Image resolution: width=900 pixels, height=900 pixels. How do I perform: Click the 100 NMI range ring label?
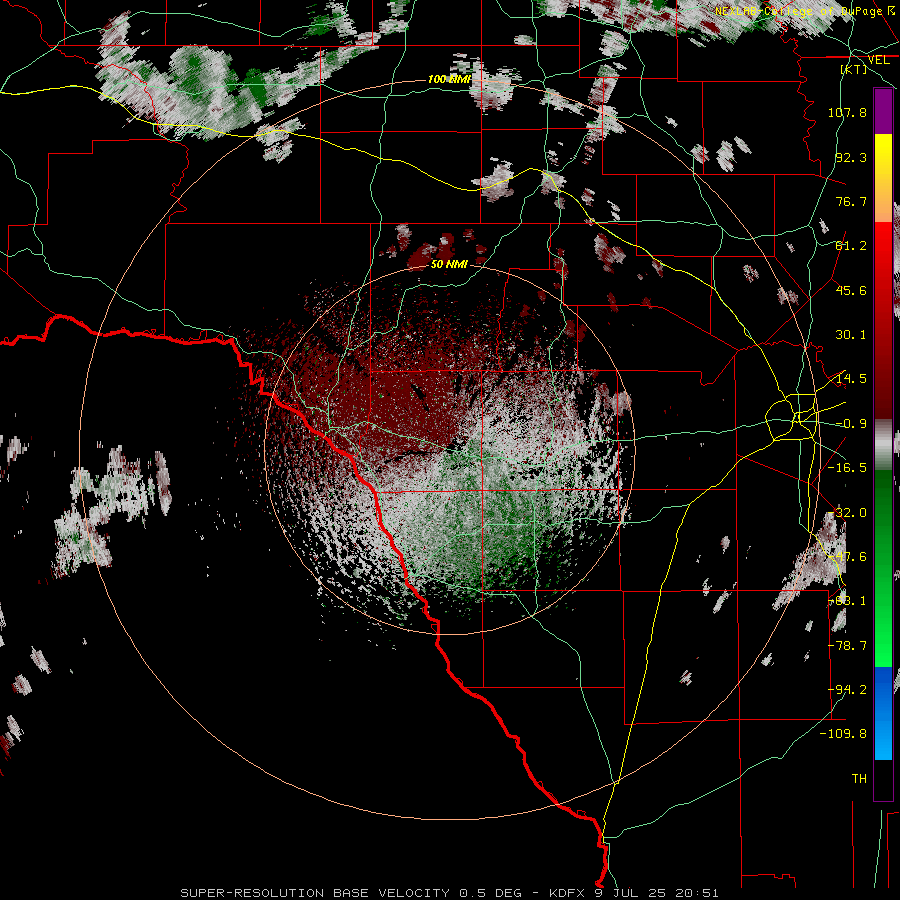click(x=449, y=79)
